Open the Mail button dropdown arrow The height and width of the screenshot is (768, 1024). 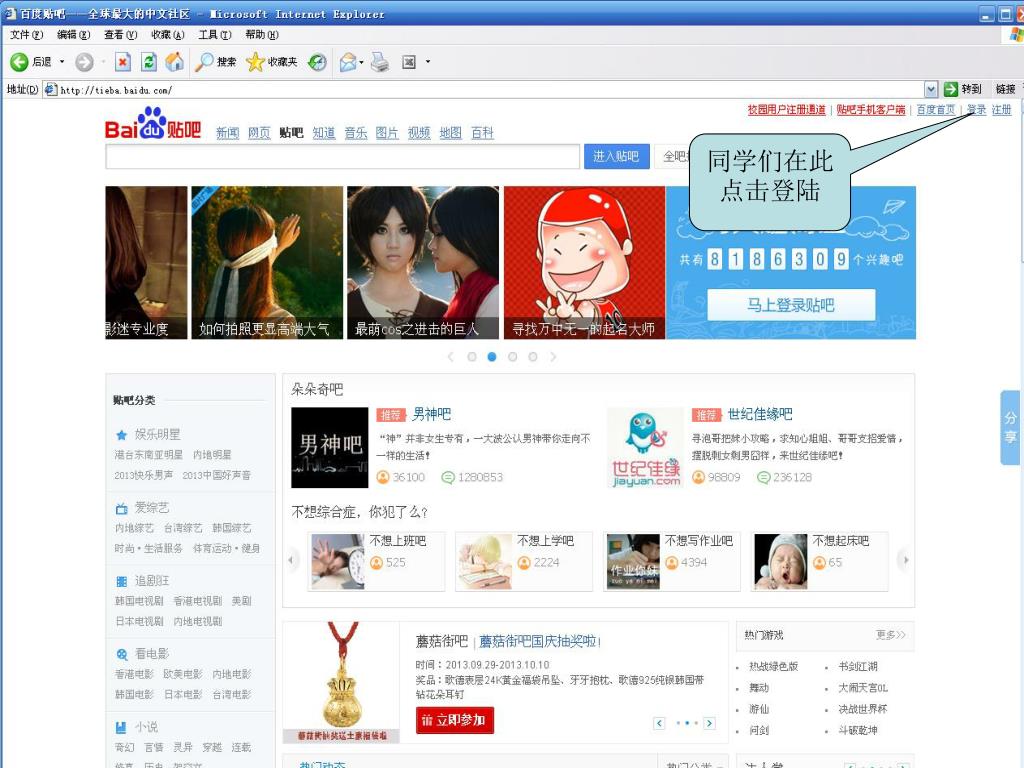click(x=361, y=62)
